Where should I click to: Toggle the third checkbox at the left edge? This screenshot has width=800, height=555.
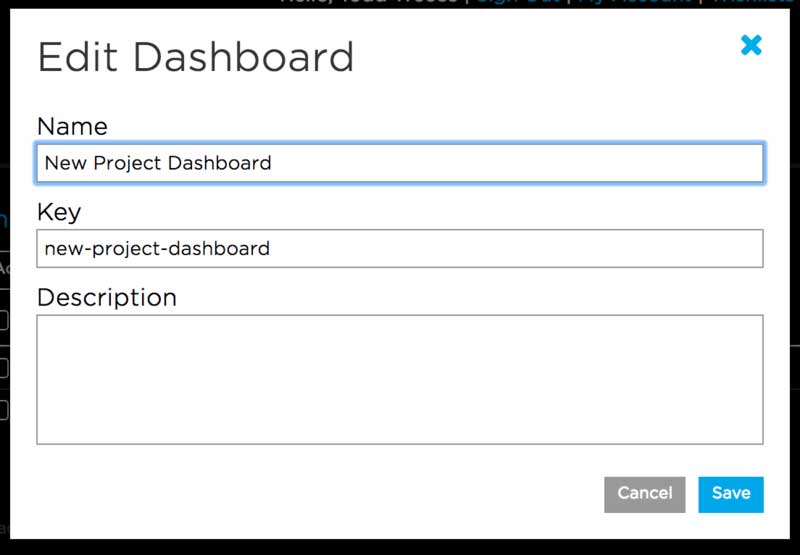tap(3, 409)
